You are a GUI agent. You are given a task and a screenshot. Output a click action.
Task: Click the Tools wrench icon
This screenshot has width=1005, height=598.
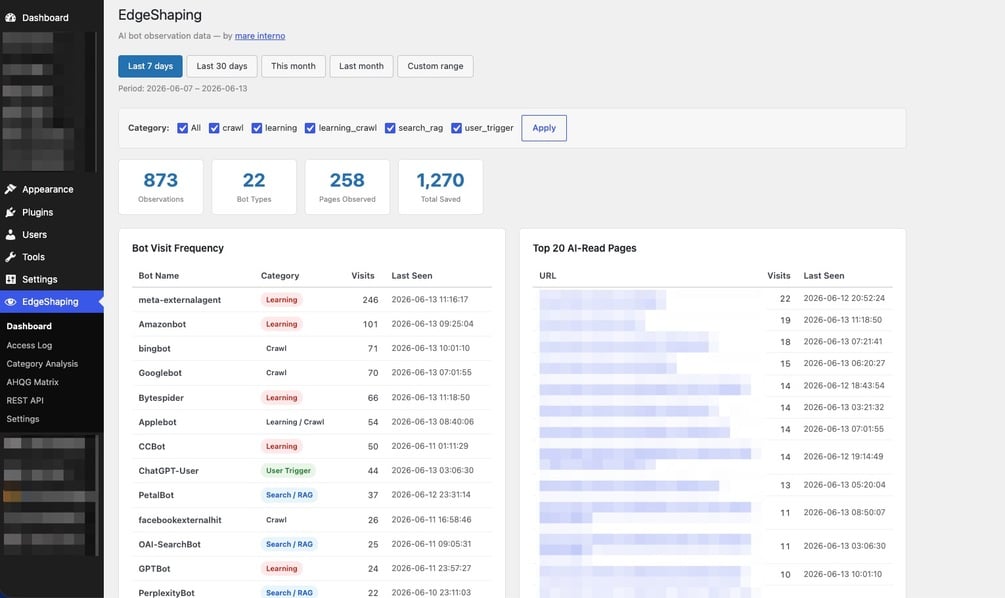[10, 257]
